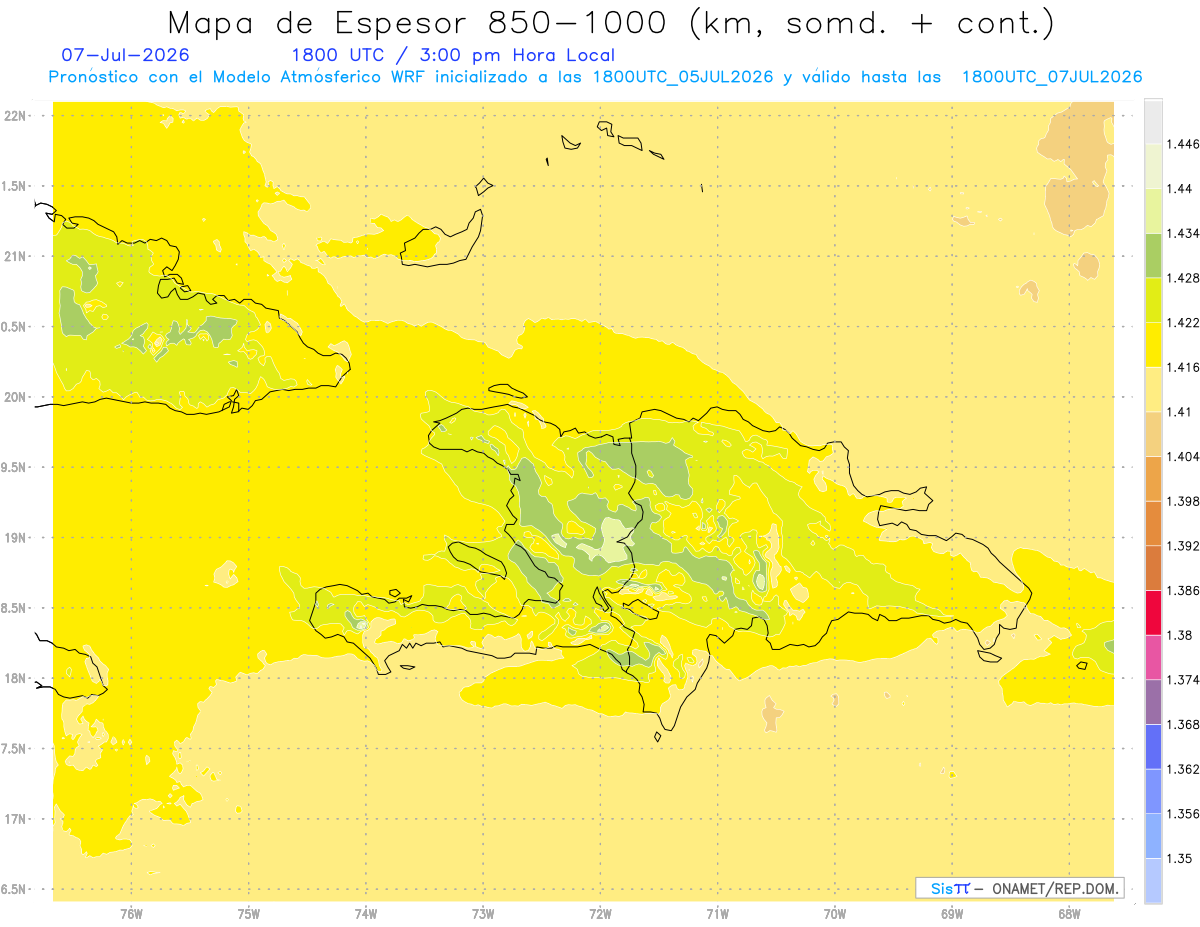1200x927 pixels.
Task: Click the "1.356" colorbar value
Action: (1183, 814)
